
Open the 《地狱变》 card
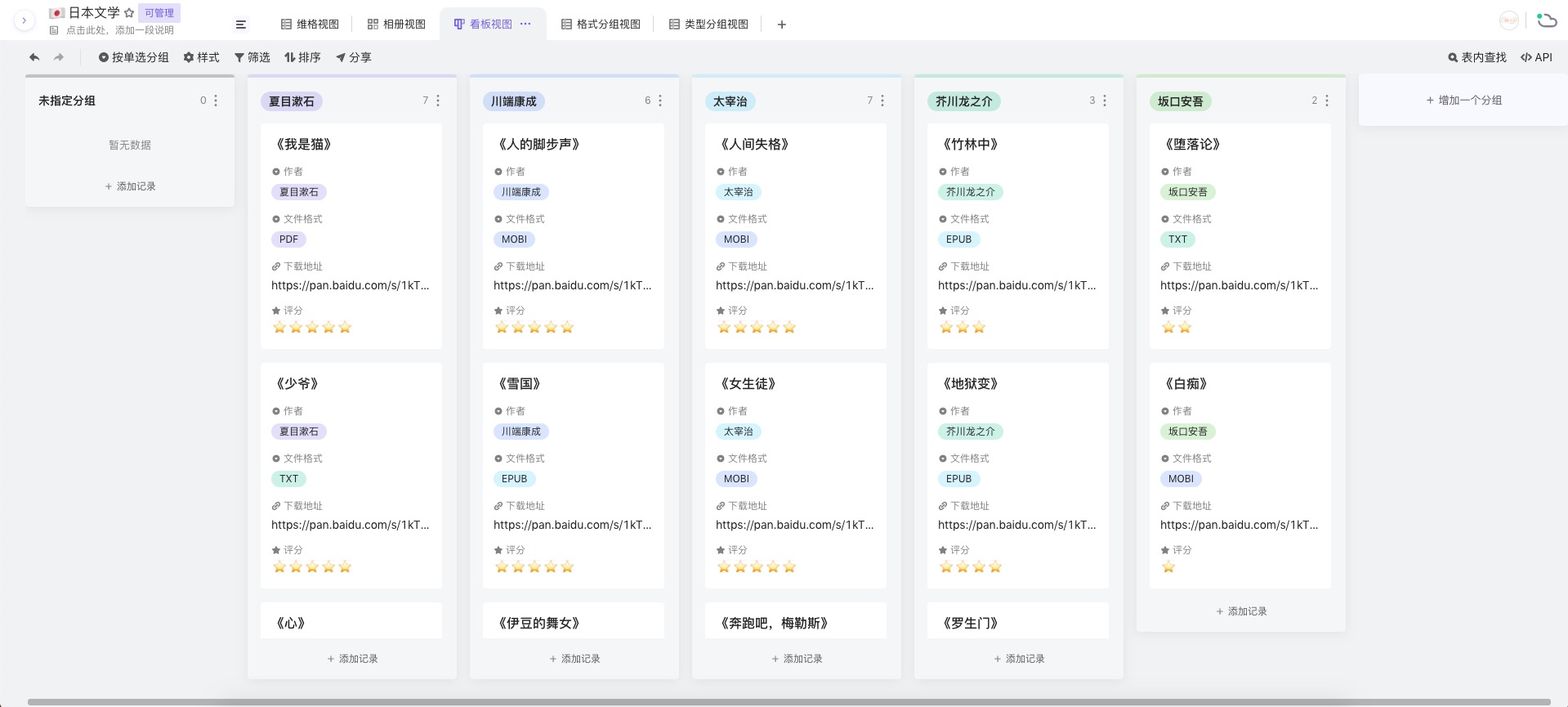1018,476
